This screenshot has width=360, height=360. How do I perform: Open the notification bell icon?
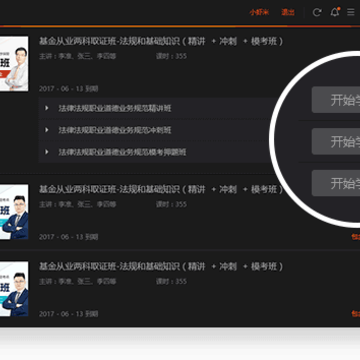click(335, 12)
